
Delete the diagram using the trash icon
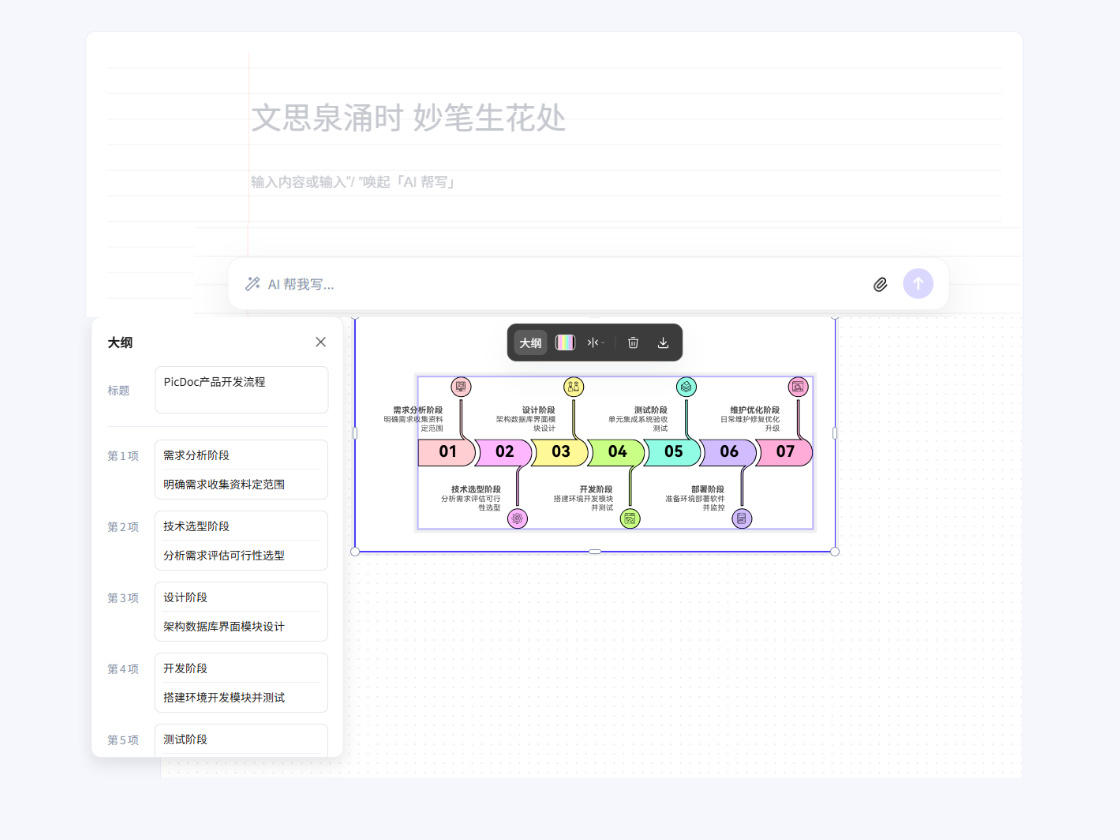(632, 342)
